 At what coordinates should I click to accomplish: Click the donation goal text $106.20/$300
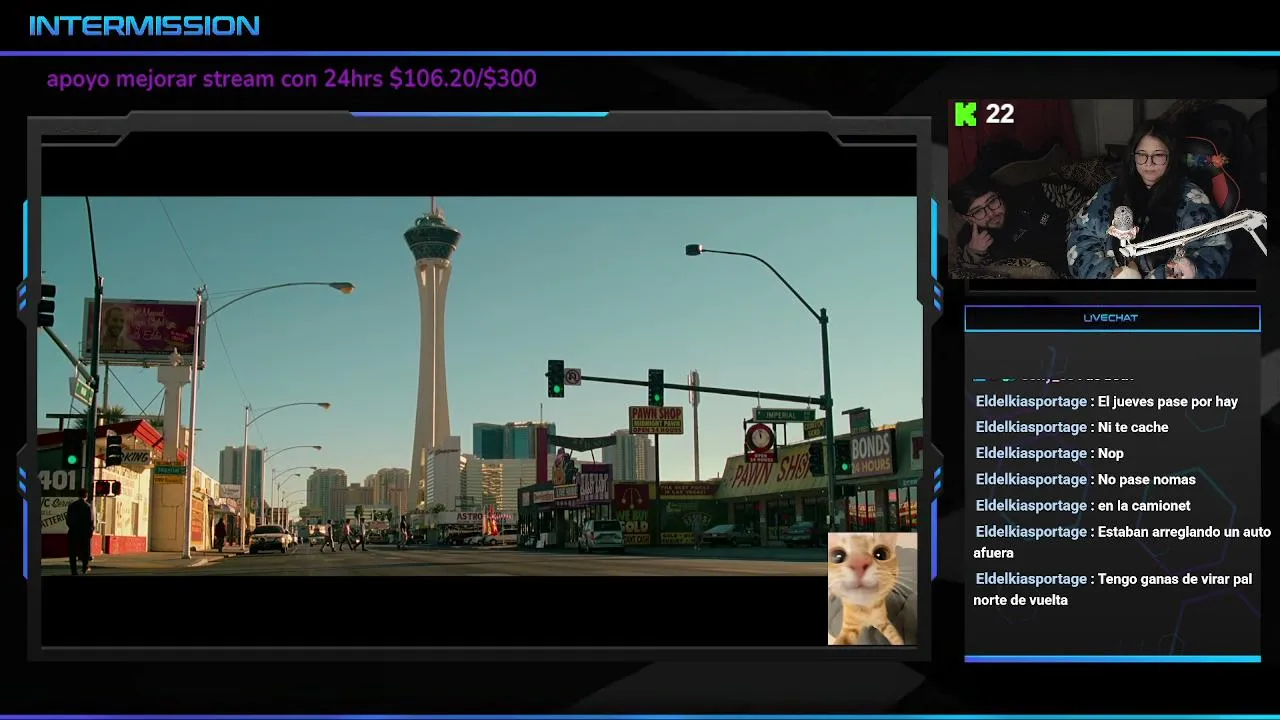click(463, 78)
